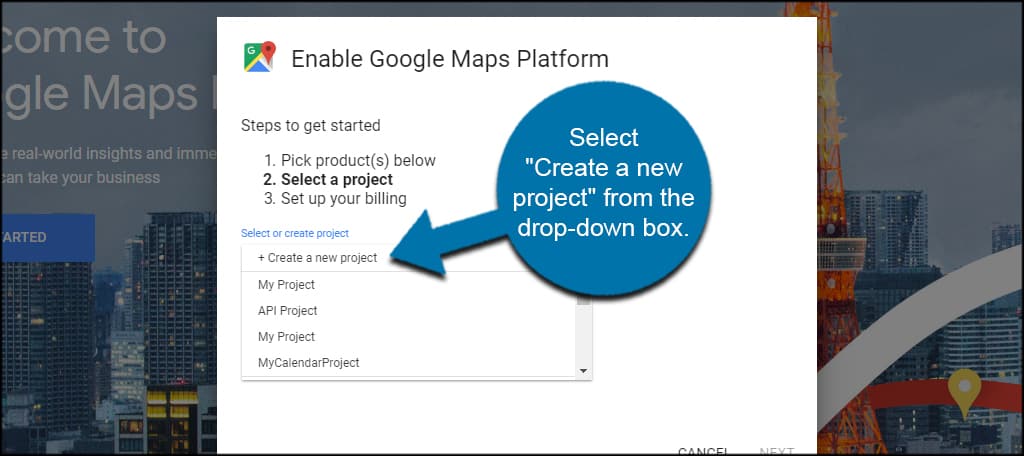Click the CANCEL button in the dialog
Image resolution: width=1024 pixels, height=456 pixels.
(703, 451)
